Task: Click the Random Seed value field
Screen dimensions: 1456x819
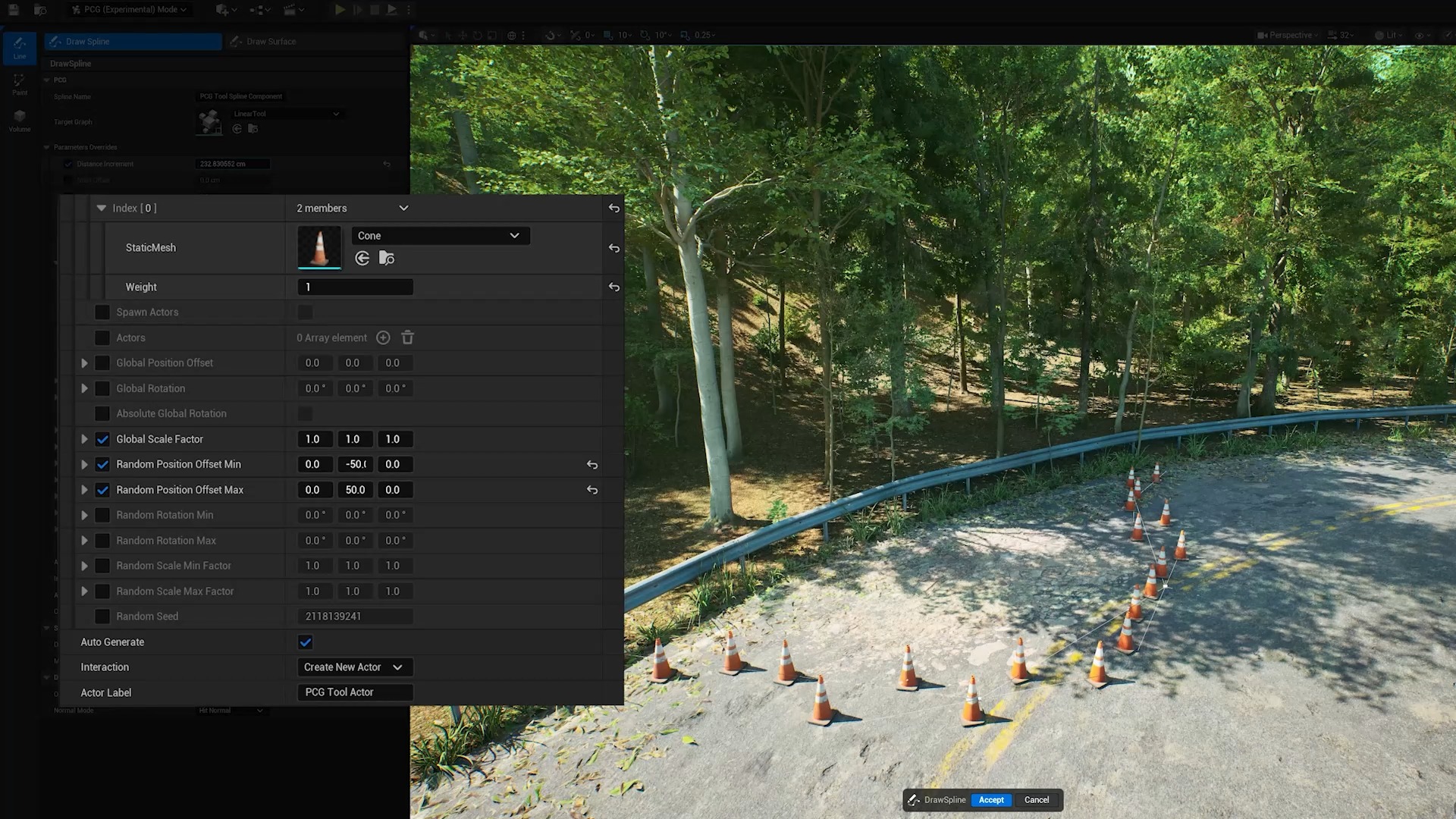Action: (354, 616)
